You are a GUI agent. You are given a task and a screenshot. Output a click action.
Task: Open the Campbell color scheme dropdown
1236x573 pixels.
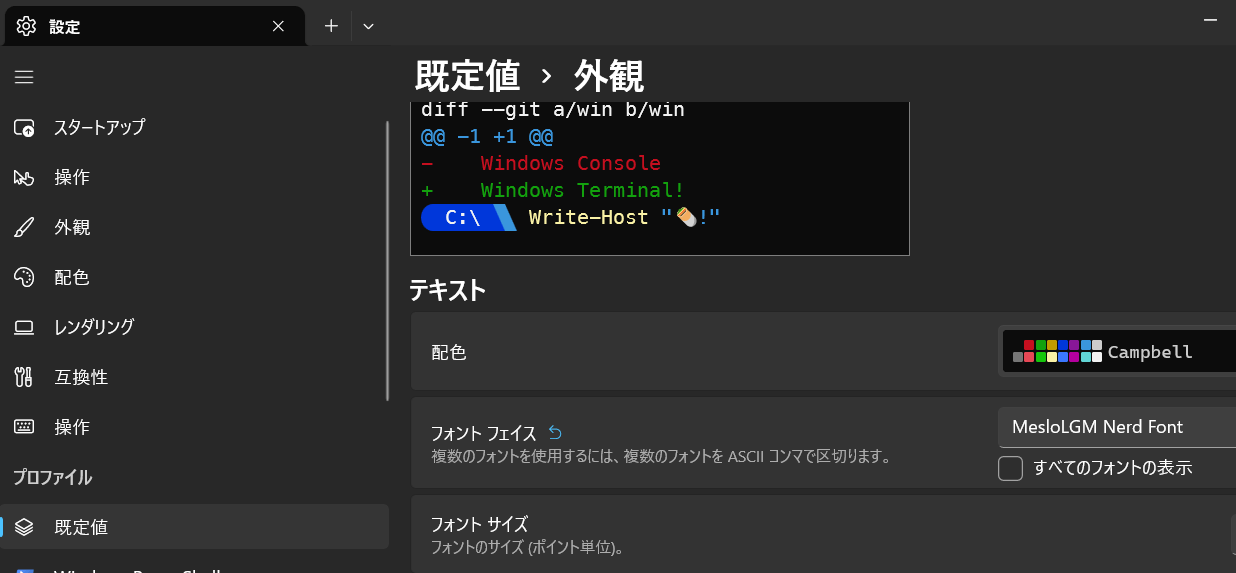[1118, 352]
